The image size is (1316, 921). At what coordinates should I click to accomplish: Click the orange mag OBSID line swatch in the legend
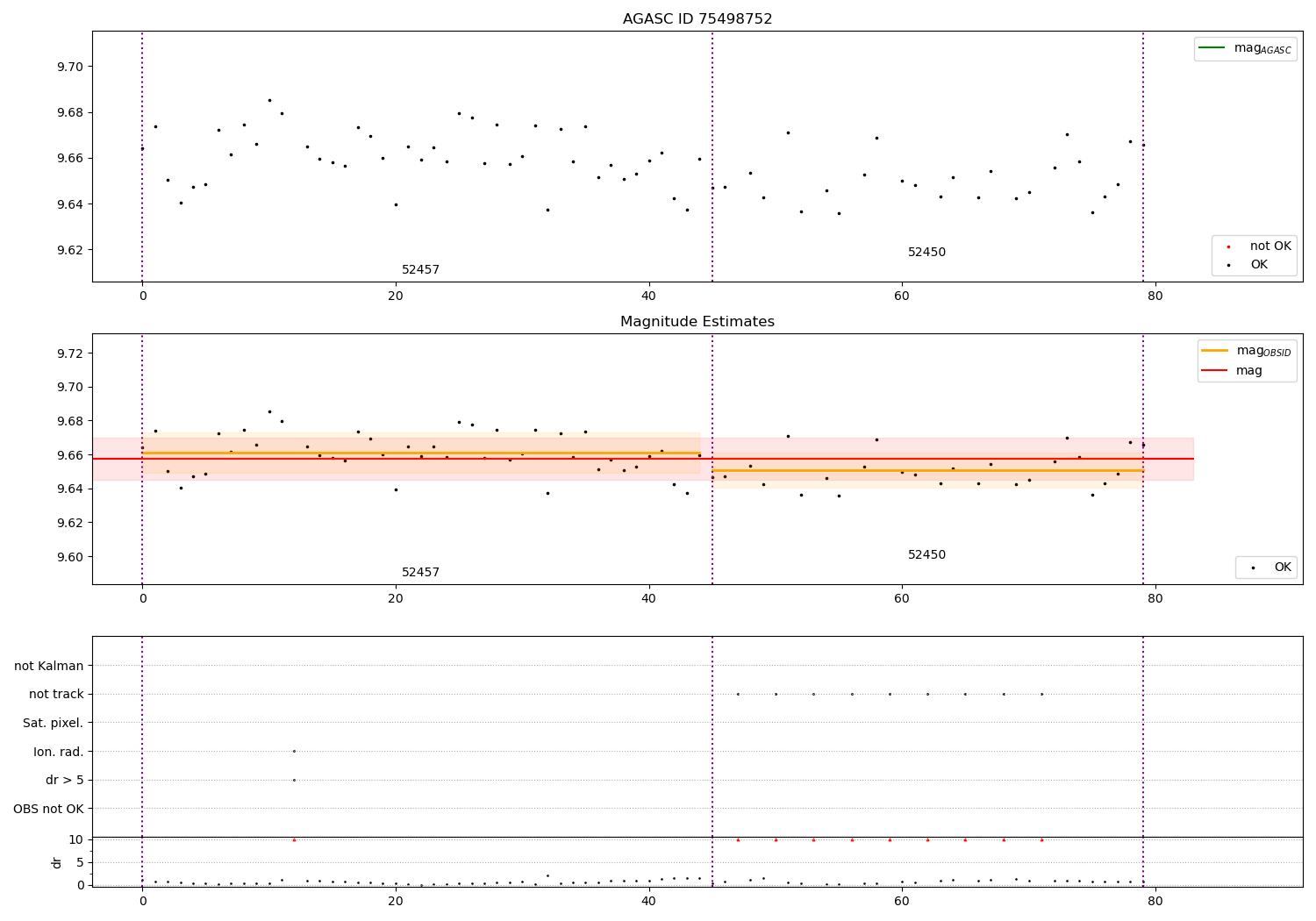[x=1215, y=351]
